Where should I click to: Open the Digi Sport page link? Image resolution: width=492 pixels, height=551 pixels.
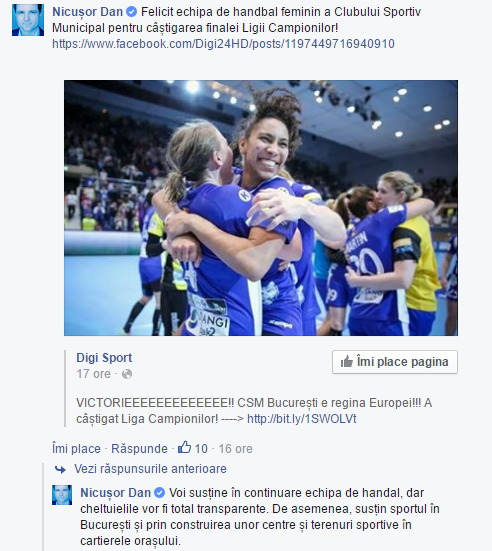point(104,358)
